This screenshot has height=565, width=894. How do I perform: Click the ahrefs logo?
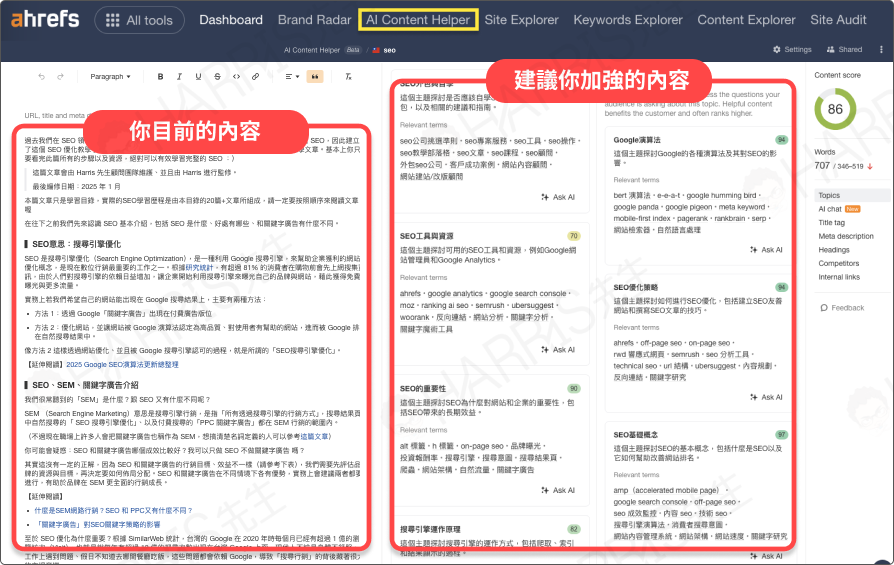tap(45, 19)
